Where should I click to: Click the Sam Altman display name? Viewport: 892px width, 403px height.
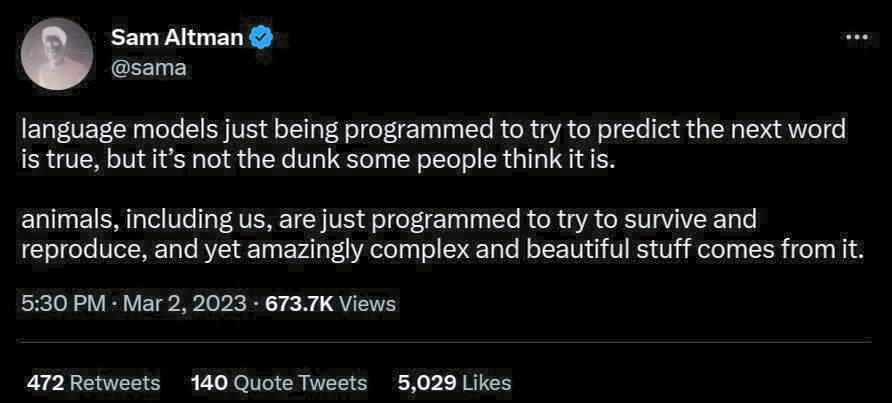click(179, 39)
